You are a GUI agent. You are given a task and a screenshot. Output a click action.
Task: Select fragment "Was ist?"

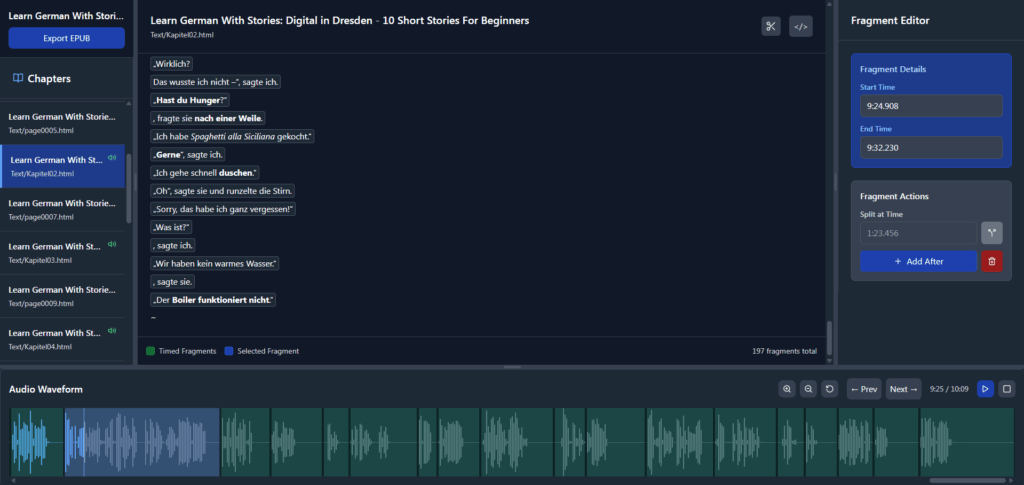[x=171, y=228]
